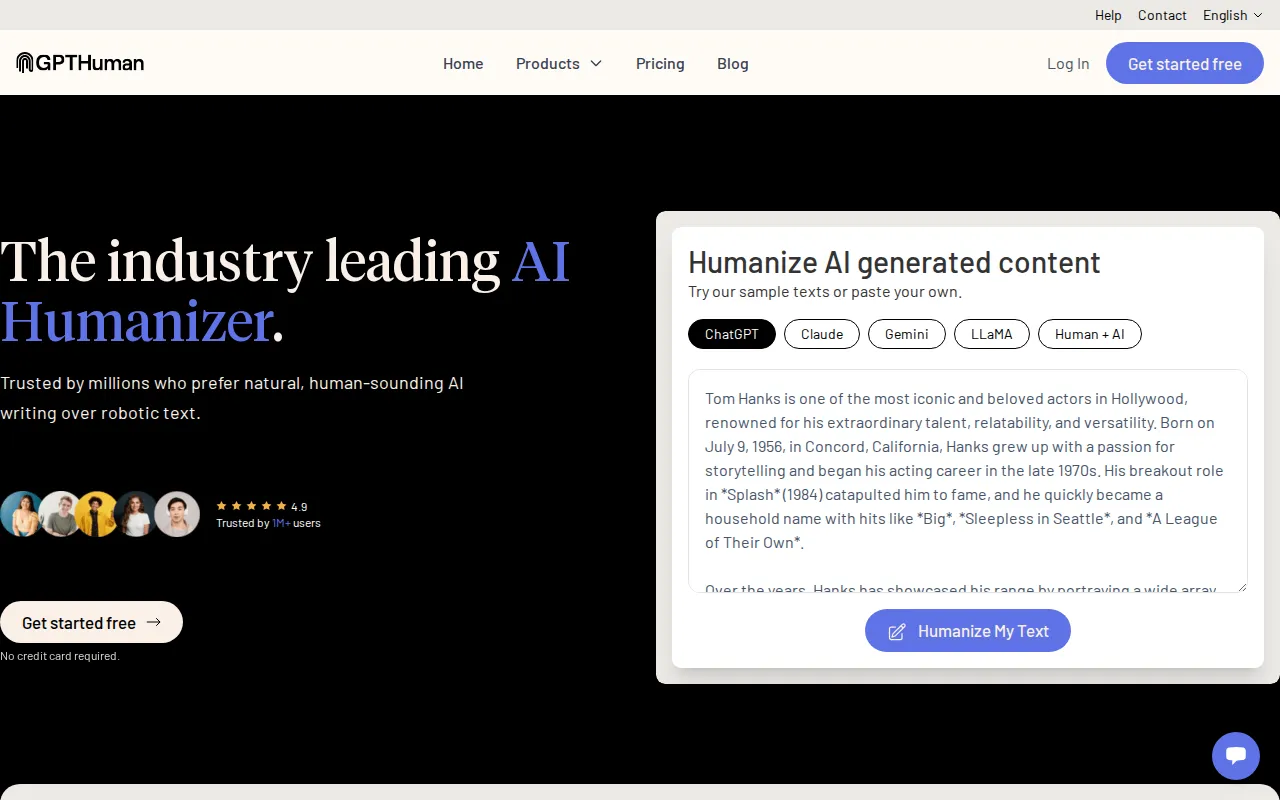1280x800 pixels.
Task: Open the English language selector
Action: click(x=1232, y=15)
